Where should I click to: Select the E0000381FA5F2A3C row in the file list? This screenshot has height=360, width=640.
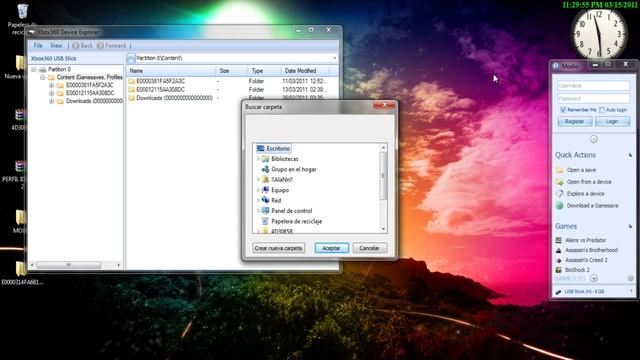[x=232, y=81]
